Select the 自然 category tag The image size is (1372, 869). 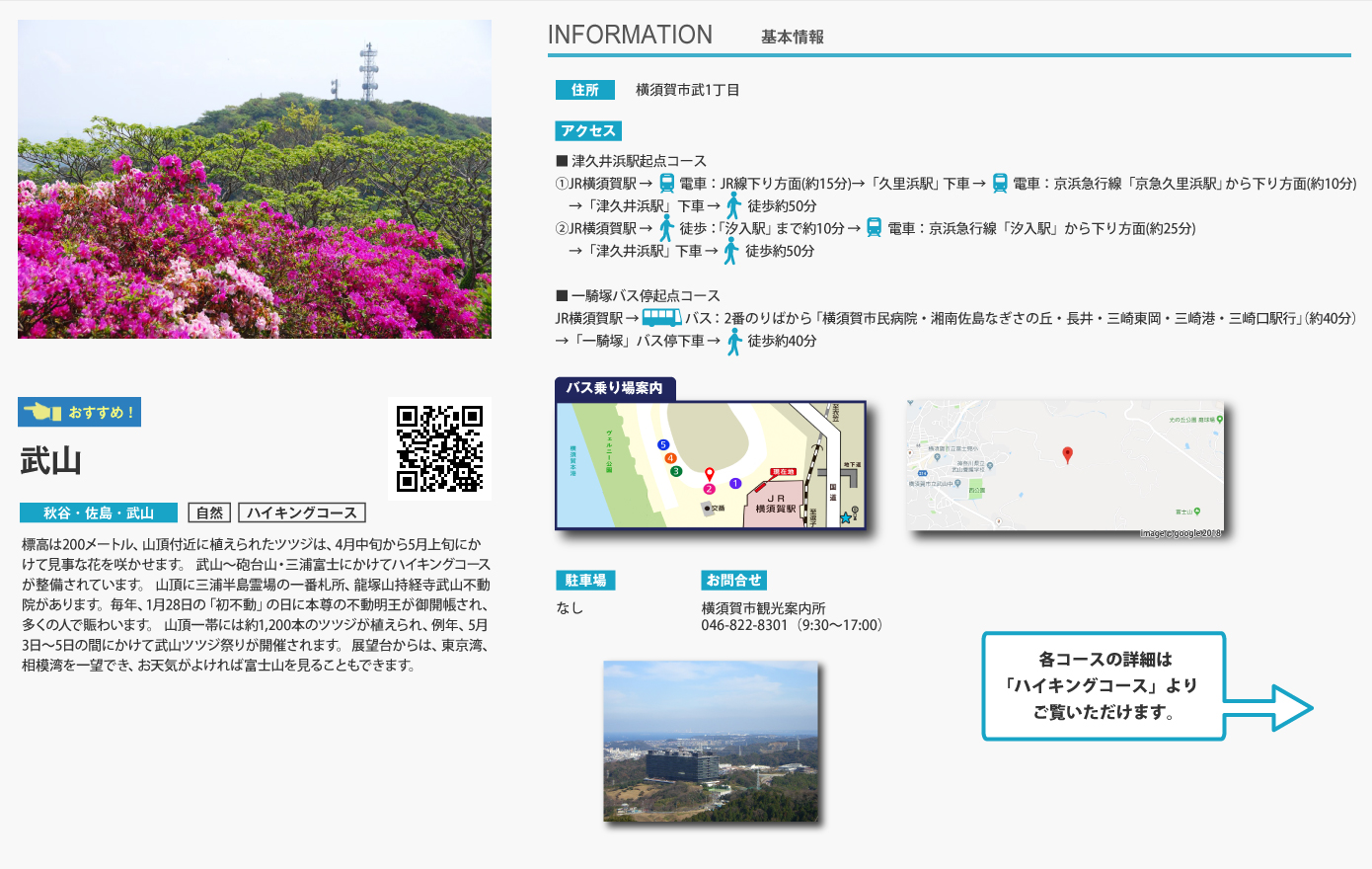(209, 513)
